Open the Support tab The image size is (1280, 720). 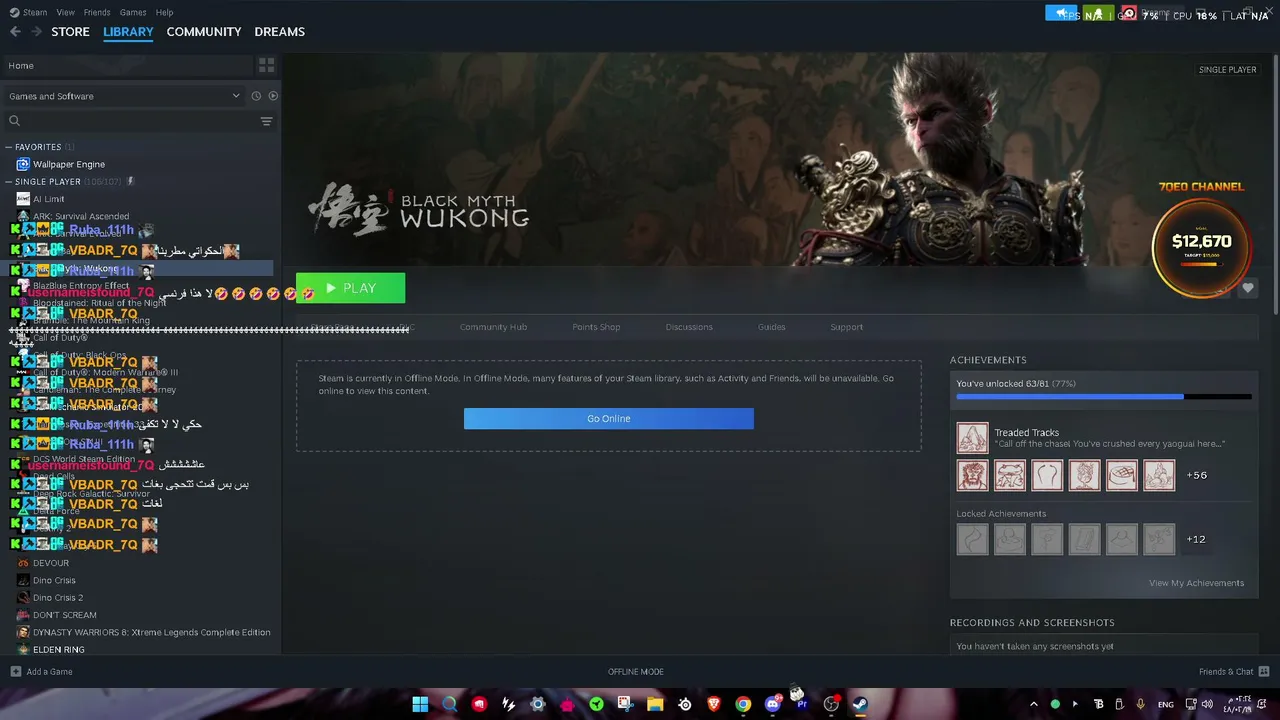tap(846, 327)
